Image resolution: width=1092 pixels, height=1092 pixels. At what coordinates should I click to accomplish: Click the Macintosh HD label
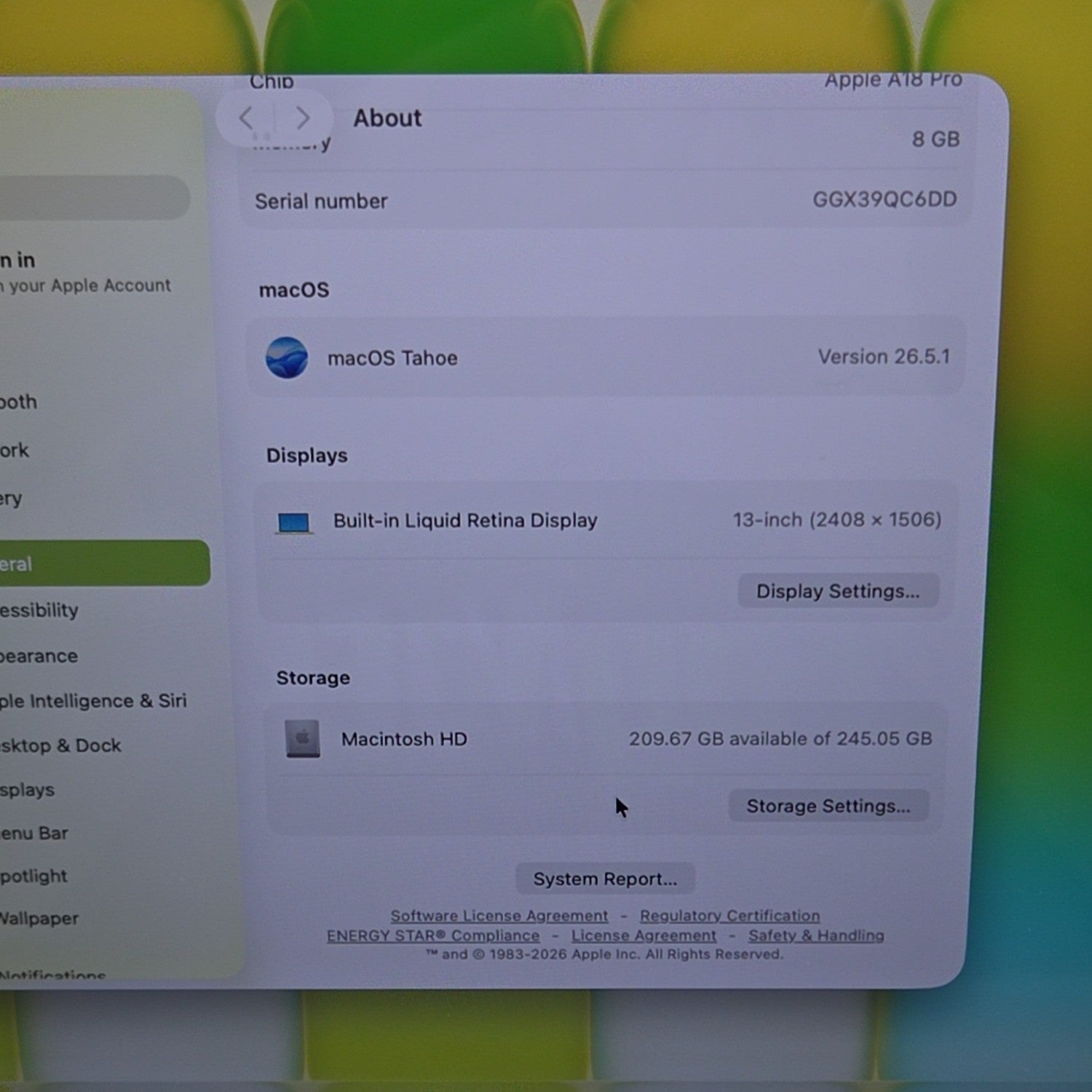(x=404, y=739)
